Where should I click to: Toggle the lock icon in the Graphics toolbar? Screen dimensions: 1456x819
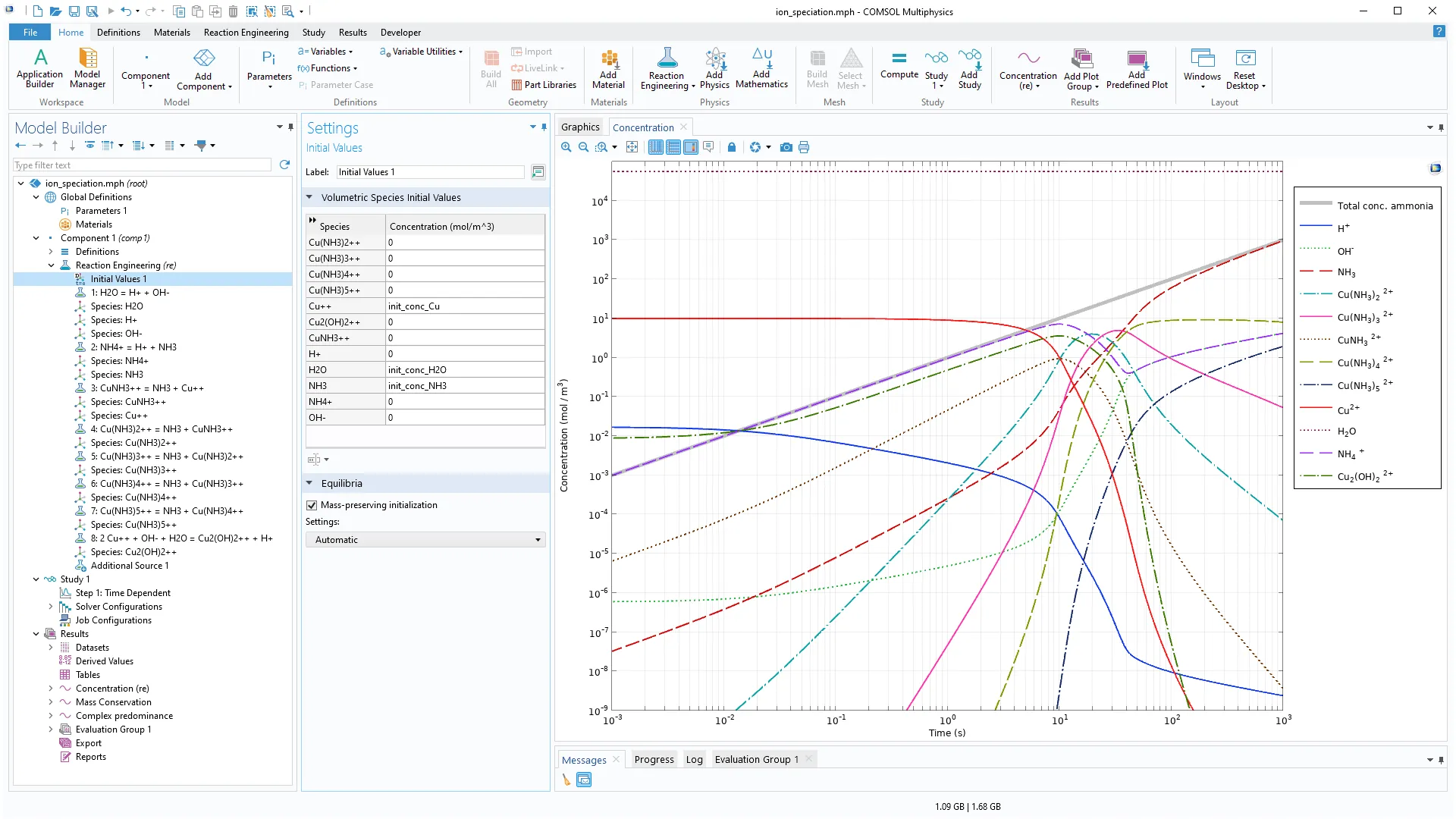tap(732, 147)
